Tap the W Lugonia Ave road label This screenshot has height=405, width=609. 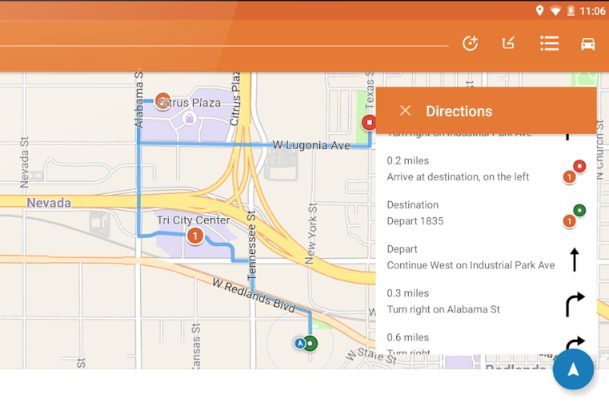pyautogui.click(x=311, y=146)
